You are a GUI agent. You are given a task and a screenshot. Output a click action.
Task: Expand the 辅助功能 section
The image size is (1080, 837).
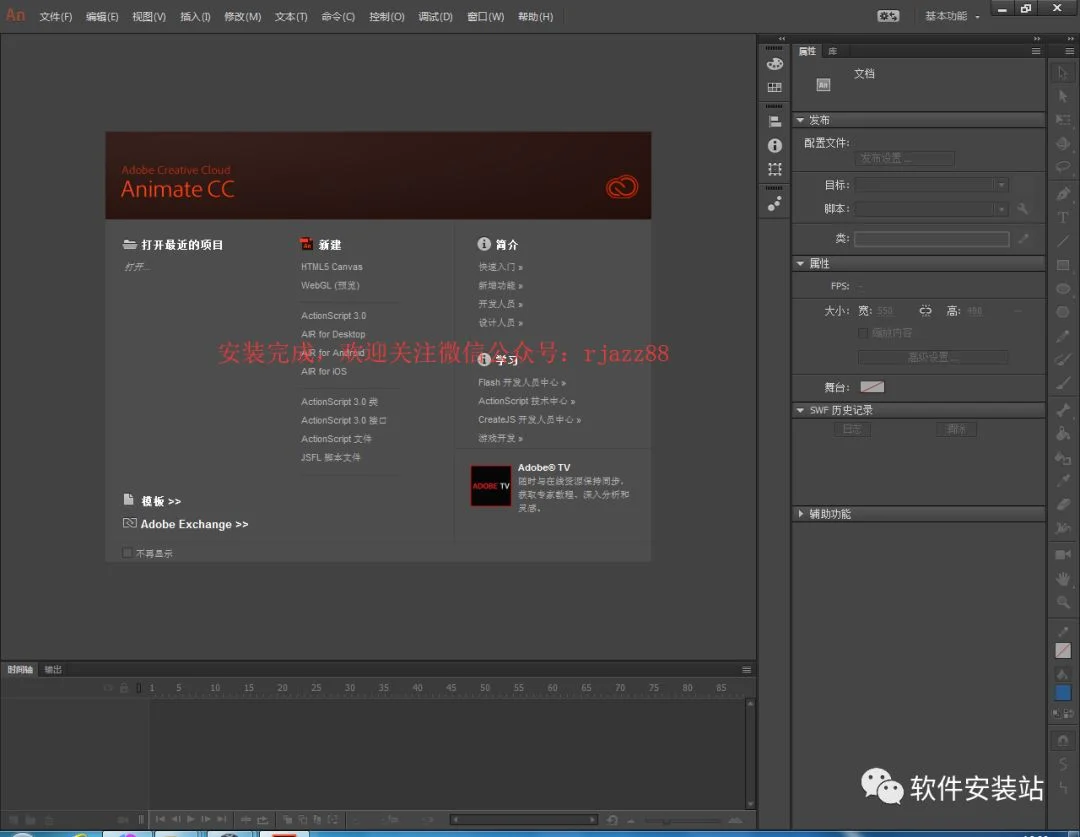(x=800, y=514)
